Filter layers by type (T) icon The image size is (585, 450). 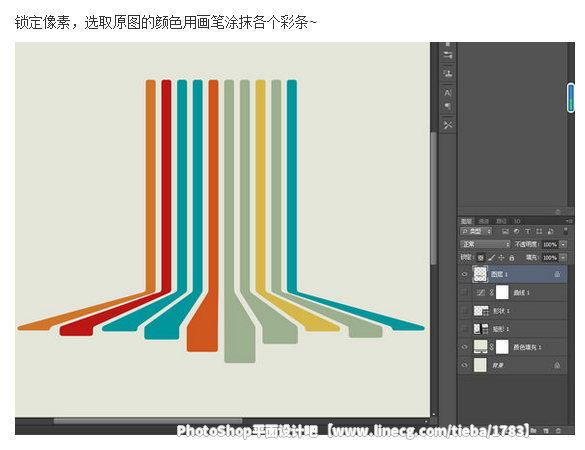click(x=528, y=231)
